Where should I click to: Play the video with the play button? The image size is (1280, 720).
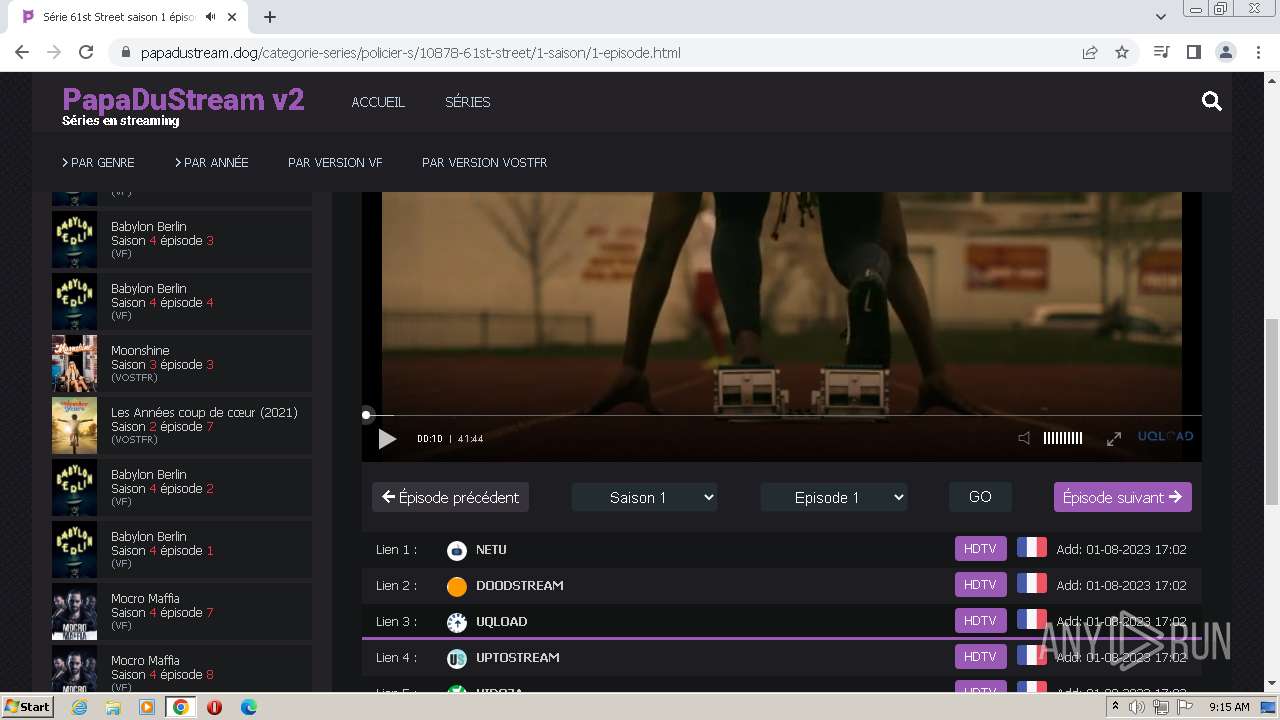387,438
